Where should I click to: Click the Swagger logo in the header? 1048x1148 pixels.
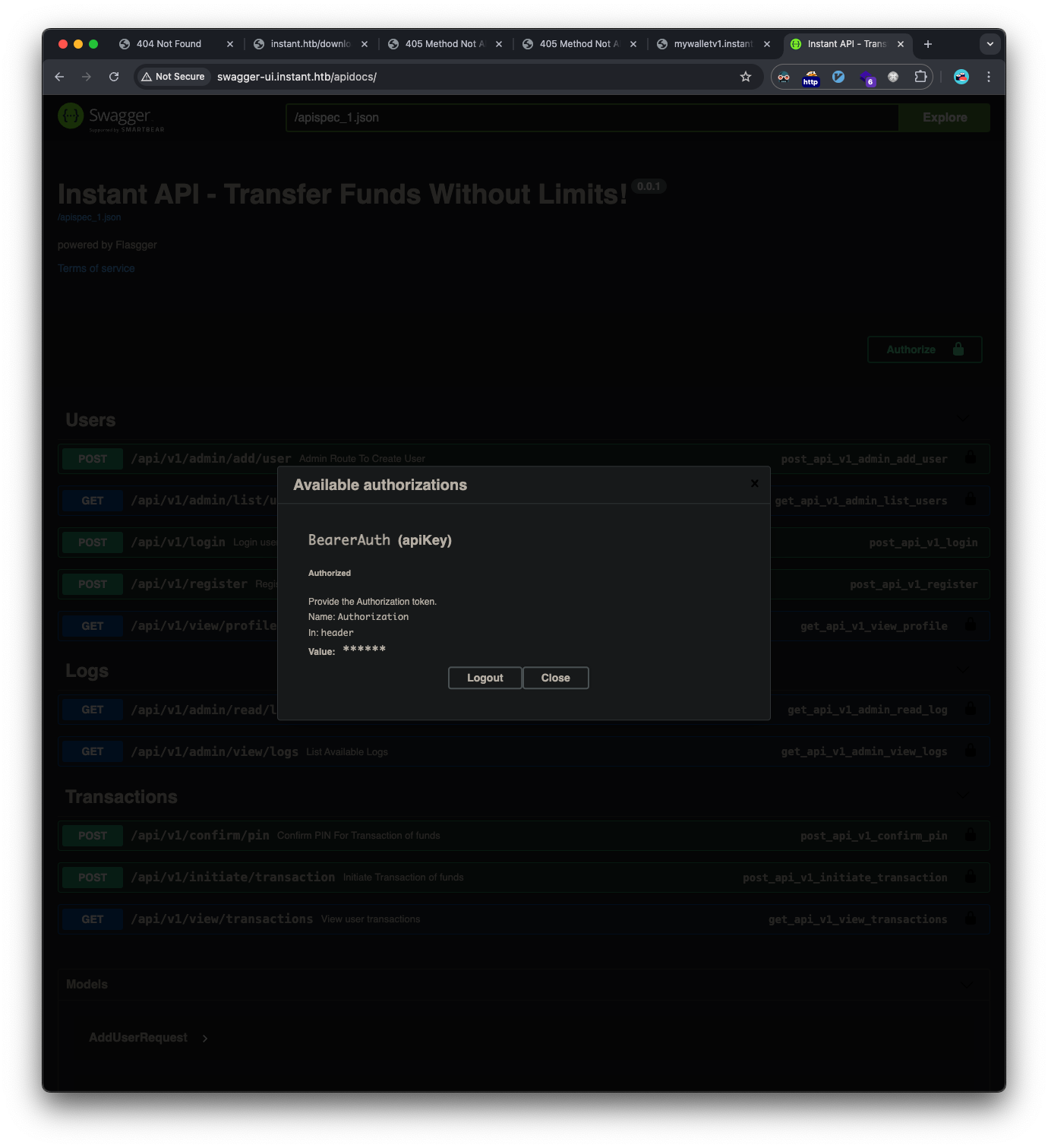111,117
